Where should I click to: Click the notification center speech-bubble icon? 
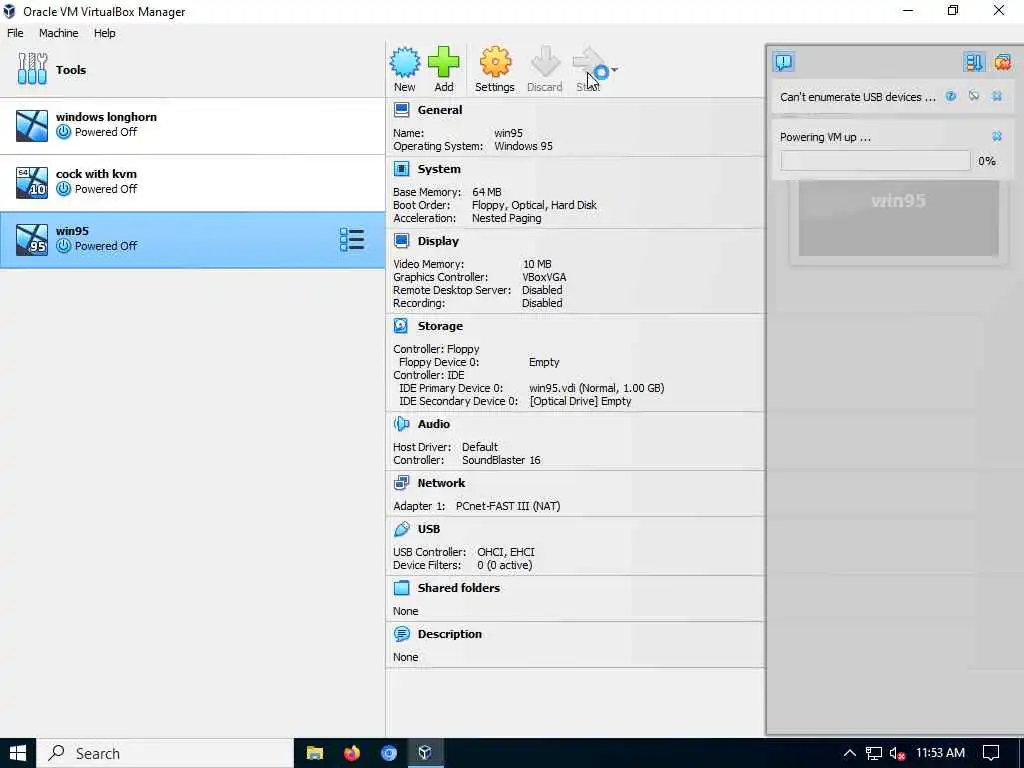(784, 62)
